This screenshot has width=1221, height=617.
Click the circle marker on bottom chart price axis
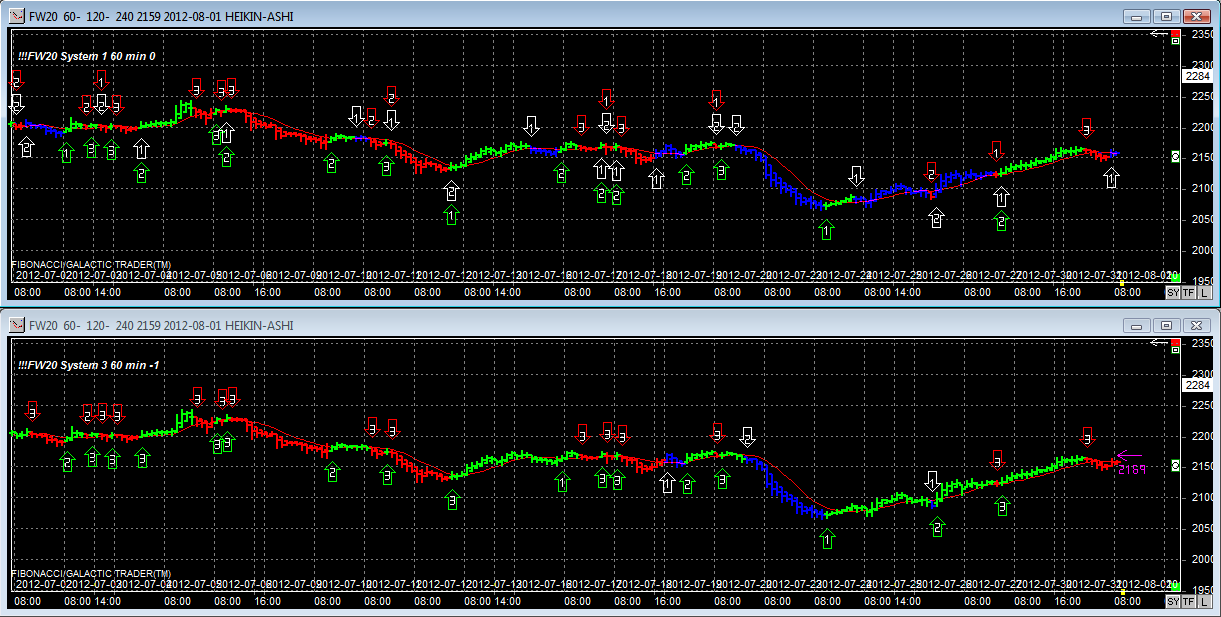(1176, 466)
